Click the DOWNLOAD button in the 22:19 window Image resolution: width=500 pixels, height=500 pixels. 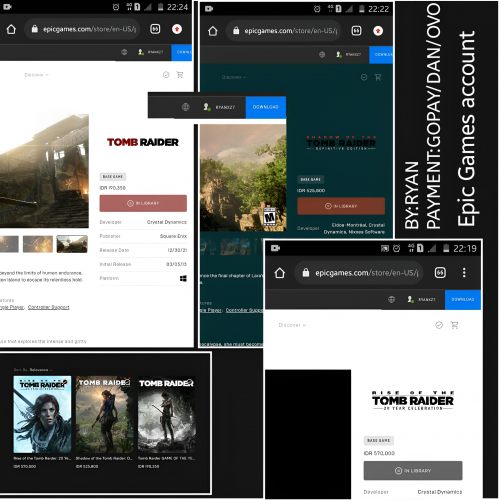(463, 300)
